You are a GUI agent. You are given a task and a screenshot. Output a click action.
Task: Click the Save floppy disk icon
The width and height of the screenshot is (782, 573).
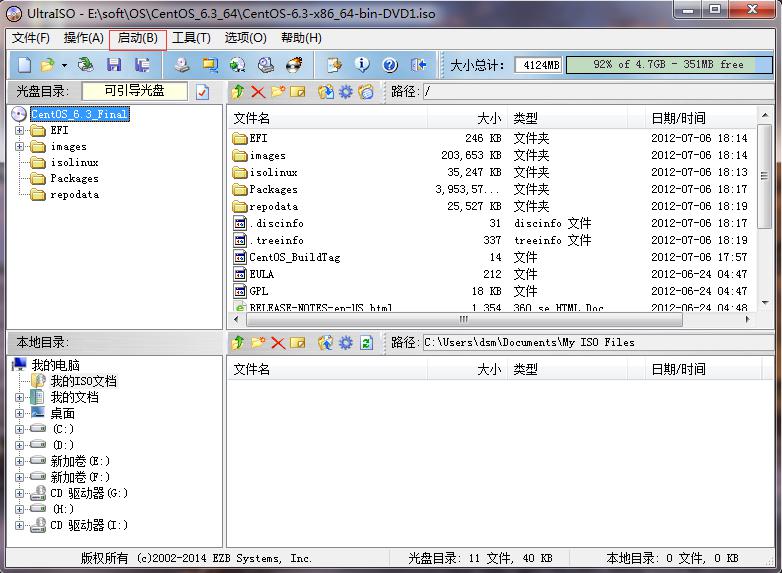pyautogui.click(x=114, y=65)
